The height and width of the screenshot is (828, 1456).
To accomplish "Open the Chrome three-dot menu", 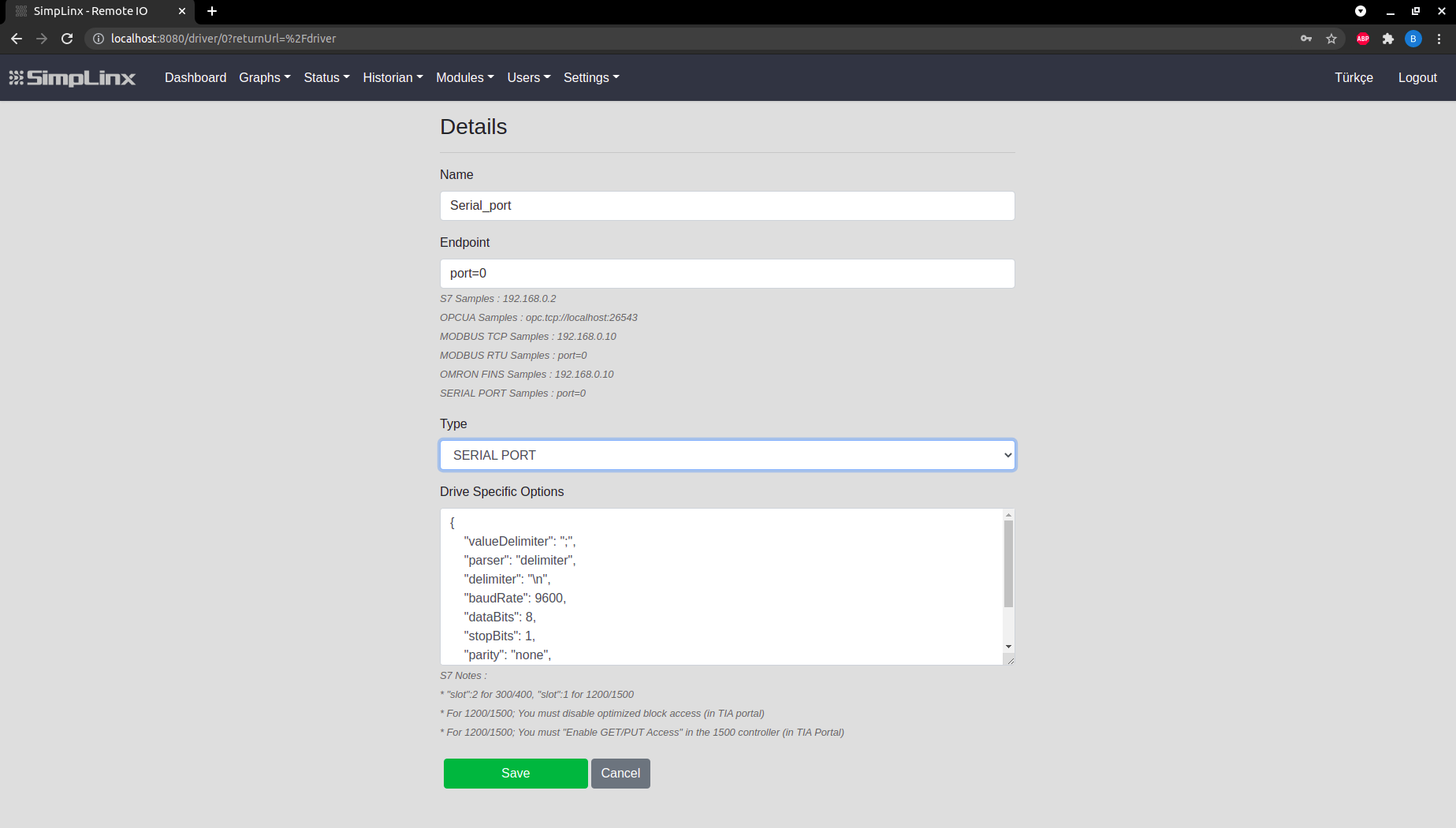I will pyautogui.click(x=1439, y=39).
